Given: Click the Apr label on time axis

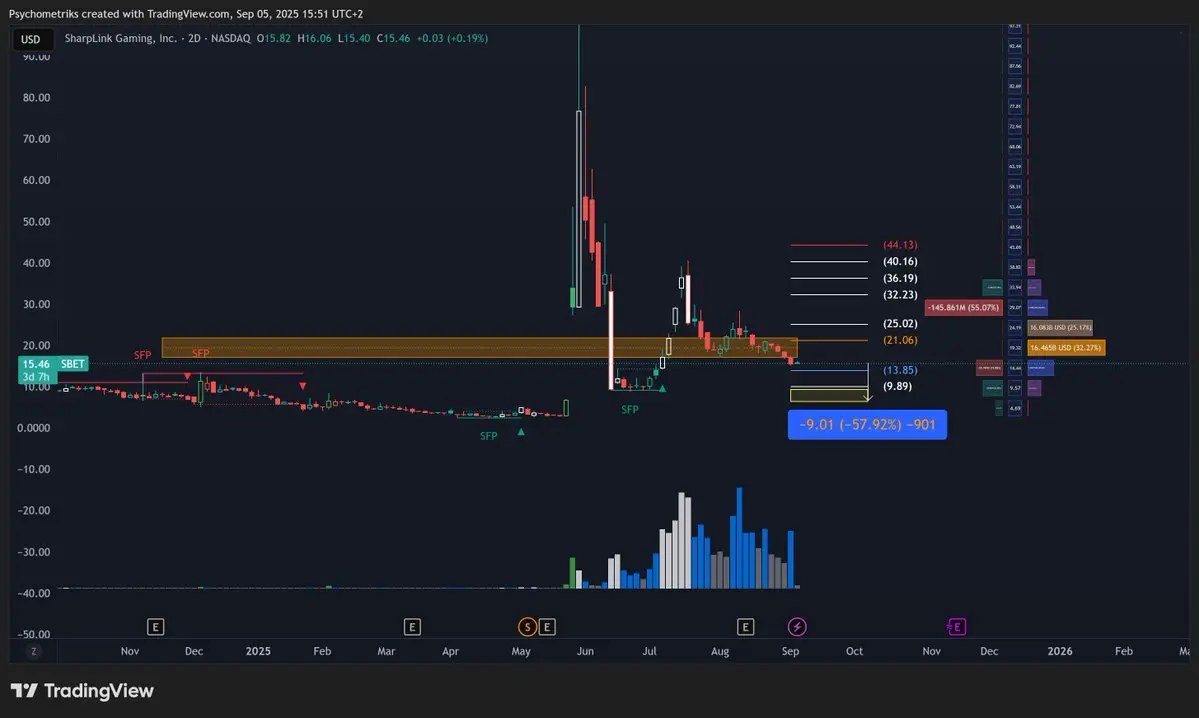Looking at the screenshot, I should pyautogui.click(x=450, y=651).
